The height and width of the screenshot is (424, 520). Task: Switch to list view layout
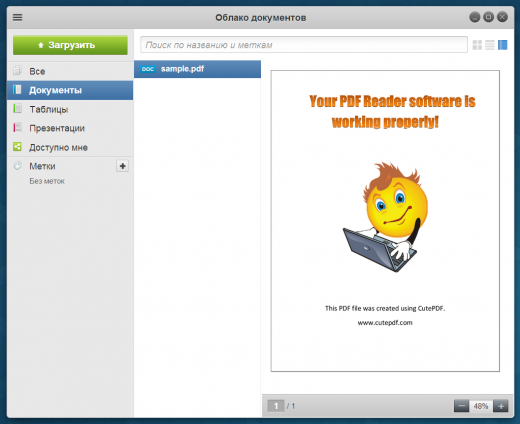point(490,45)
